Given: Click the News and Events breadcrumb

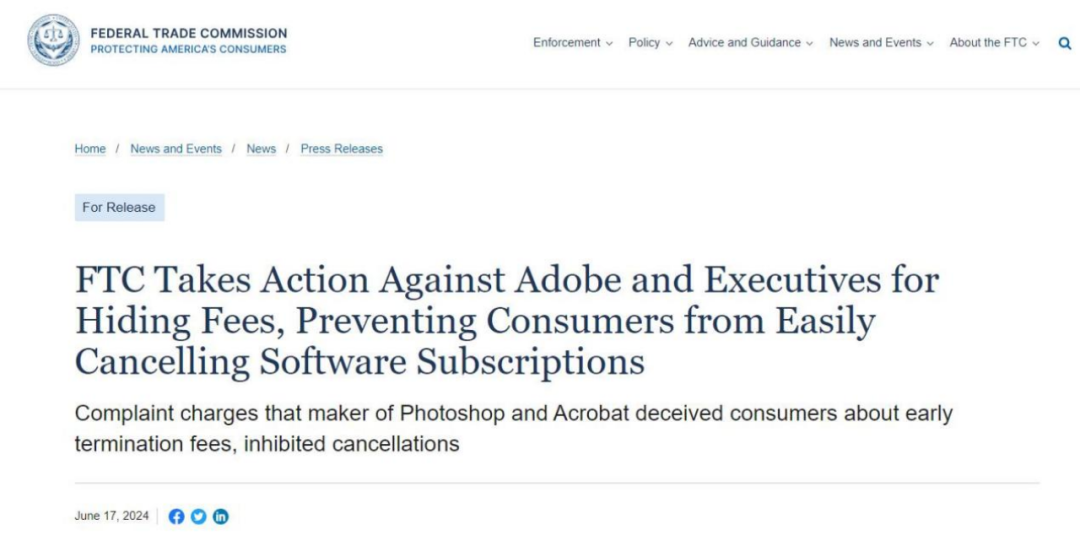Looking at the screenshot, I should click(176, 149).
